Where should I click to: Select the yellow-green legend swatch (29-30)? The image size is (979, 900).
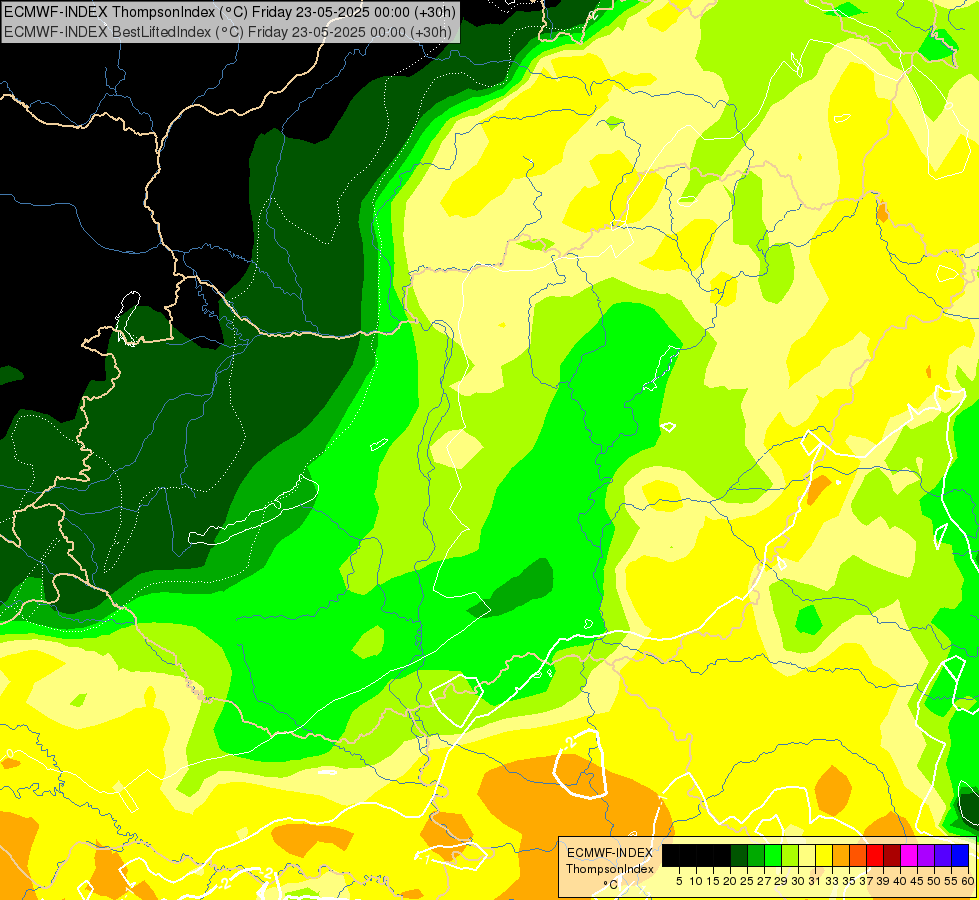[x=790, y=855]
